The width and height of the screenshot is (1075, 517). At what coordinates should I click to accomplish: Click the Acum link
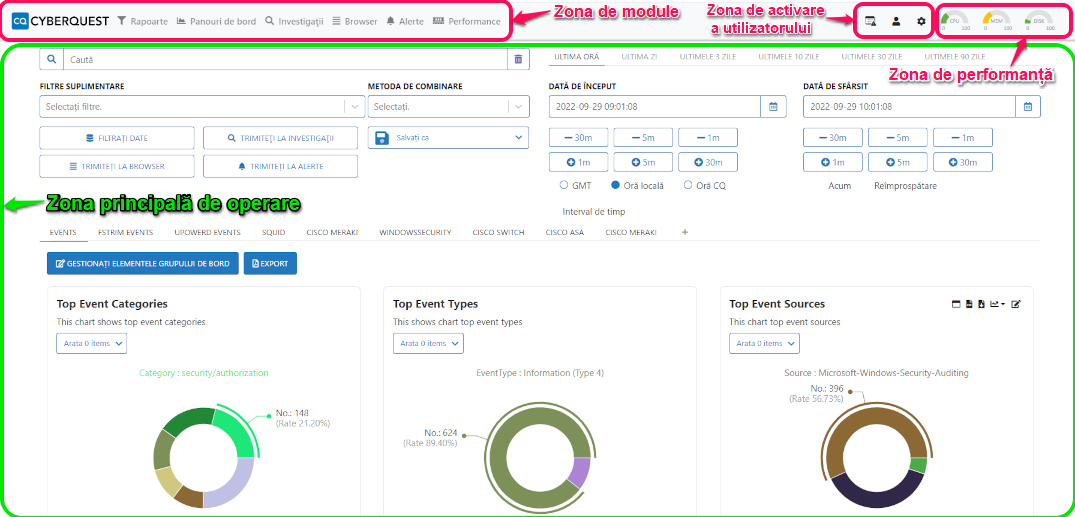point(839,186)
